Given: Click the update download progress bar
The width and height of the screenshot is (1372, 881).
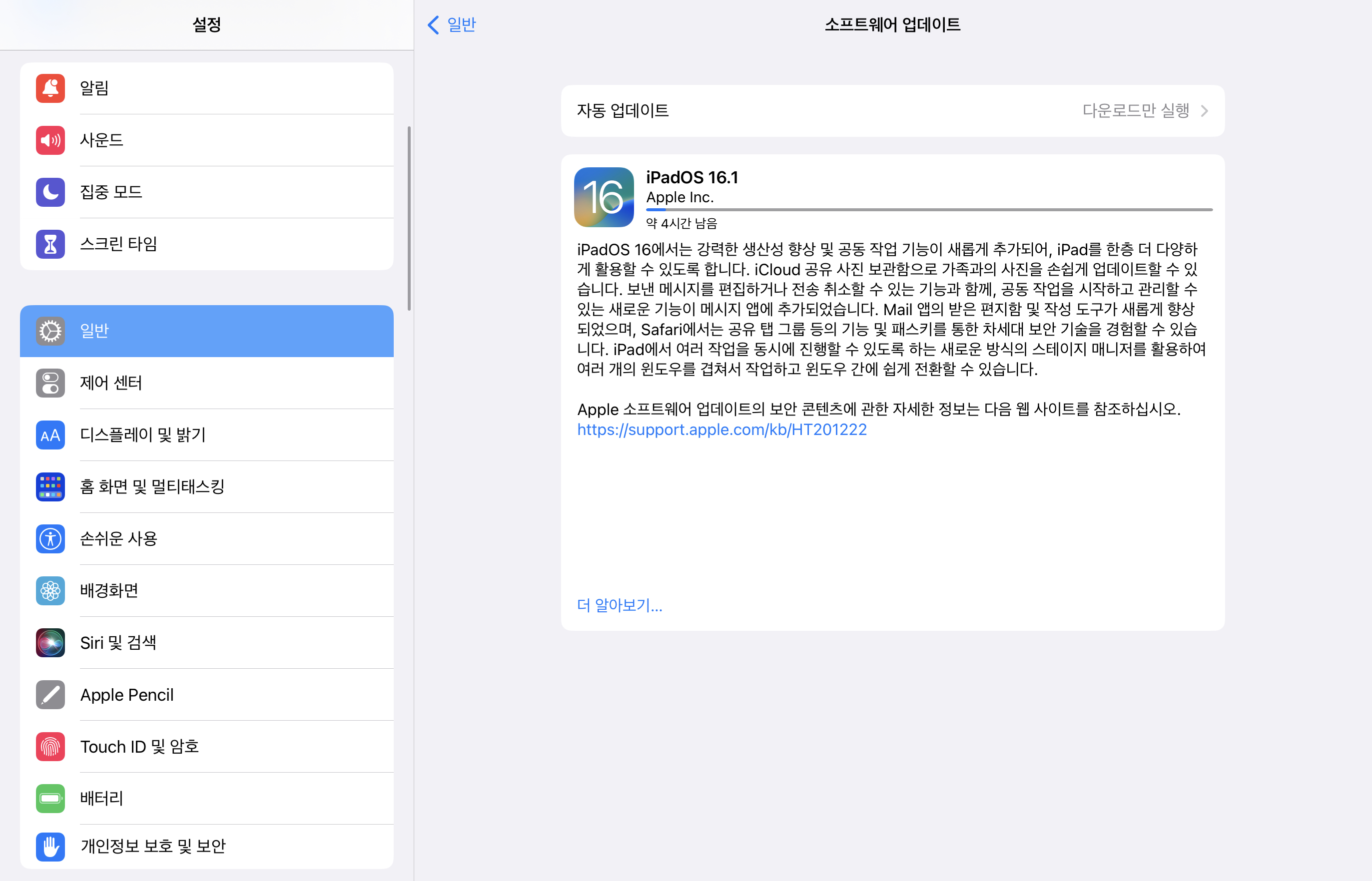Looking at the screenshot, I should click(929, 210).
